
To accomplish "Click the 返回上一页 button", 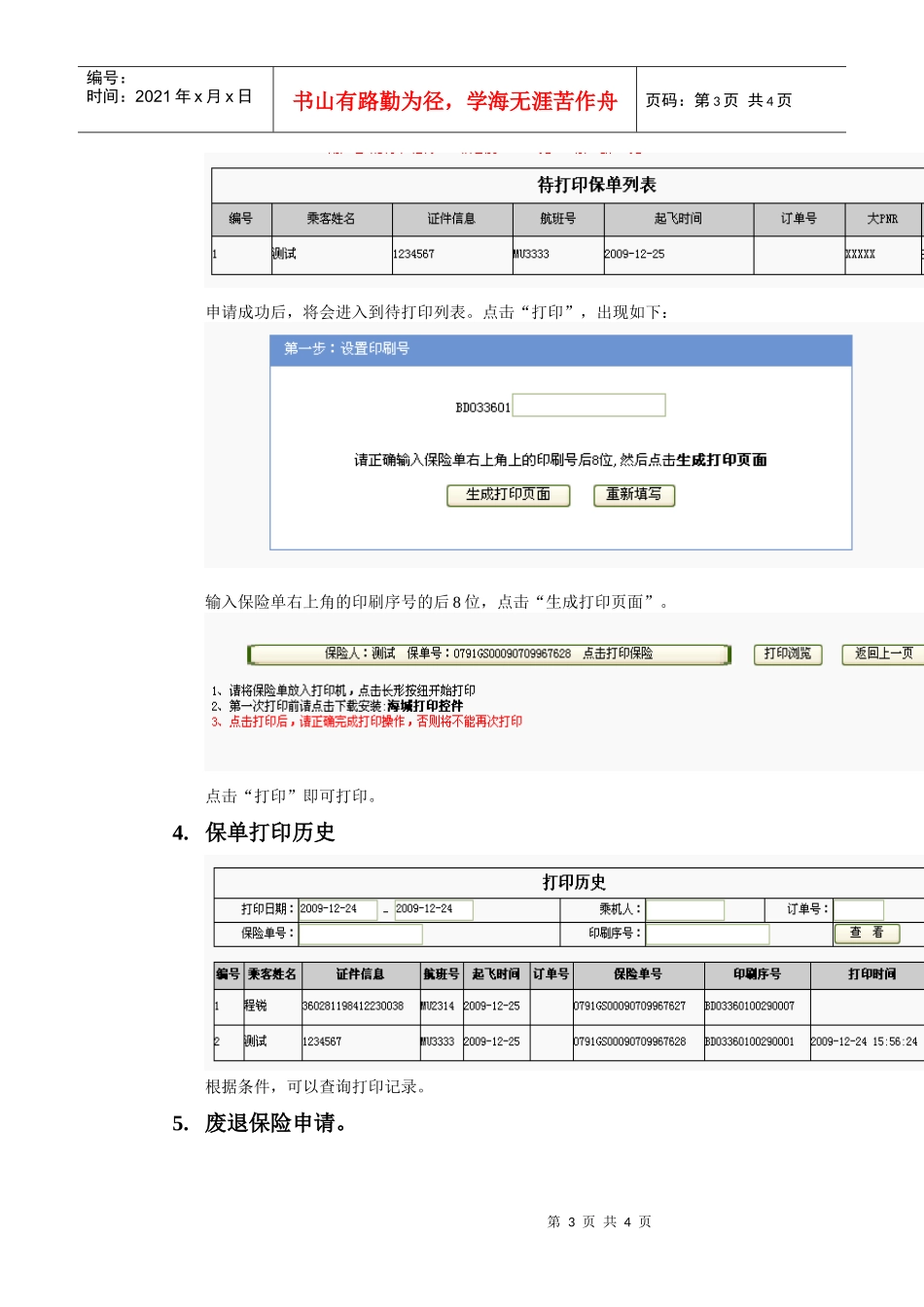I will 882,654.
